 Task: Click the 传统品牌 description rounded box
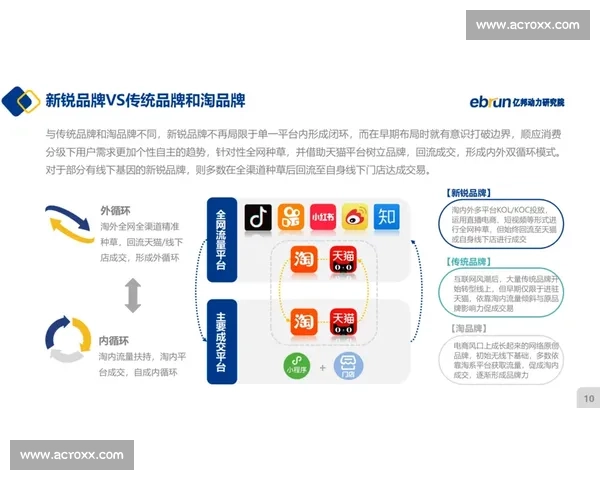(x=501, y=293)
